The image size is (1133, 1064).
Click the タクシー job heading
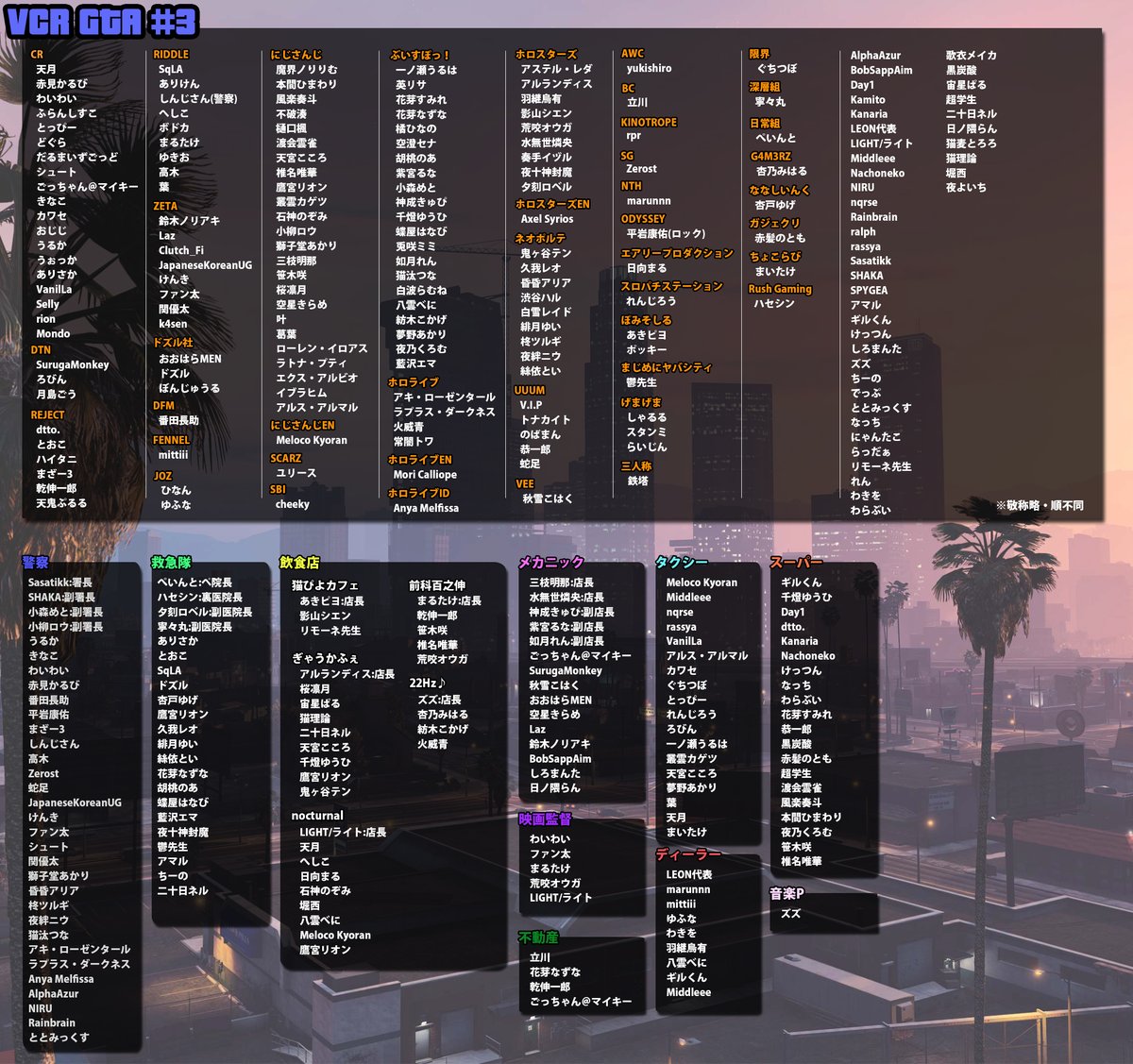682,562
